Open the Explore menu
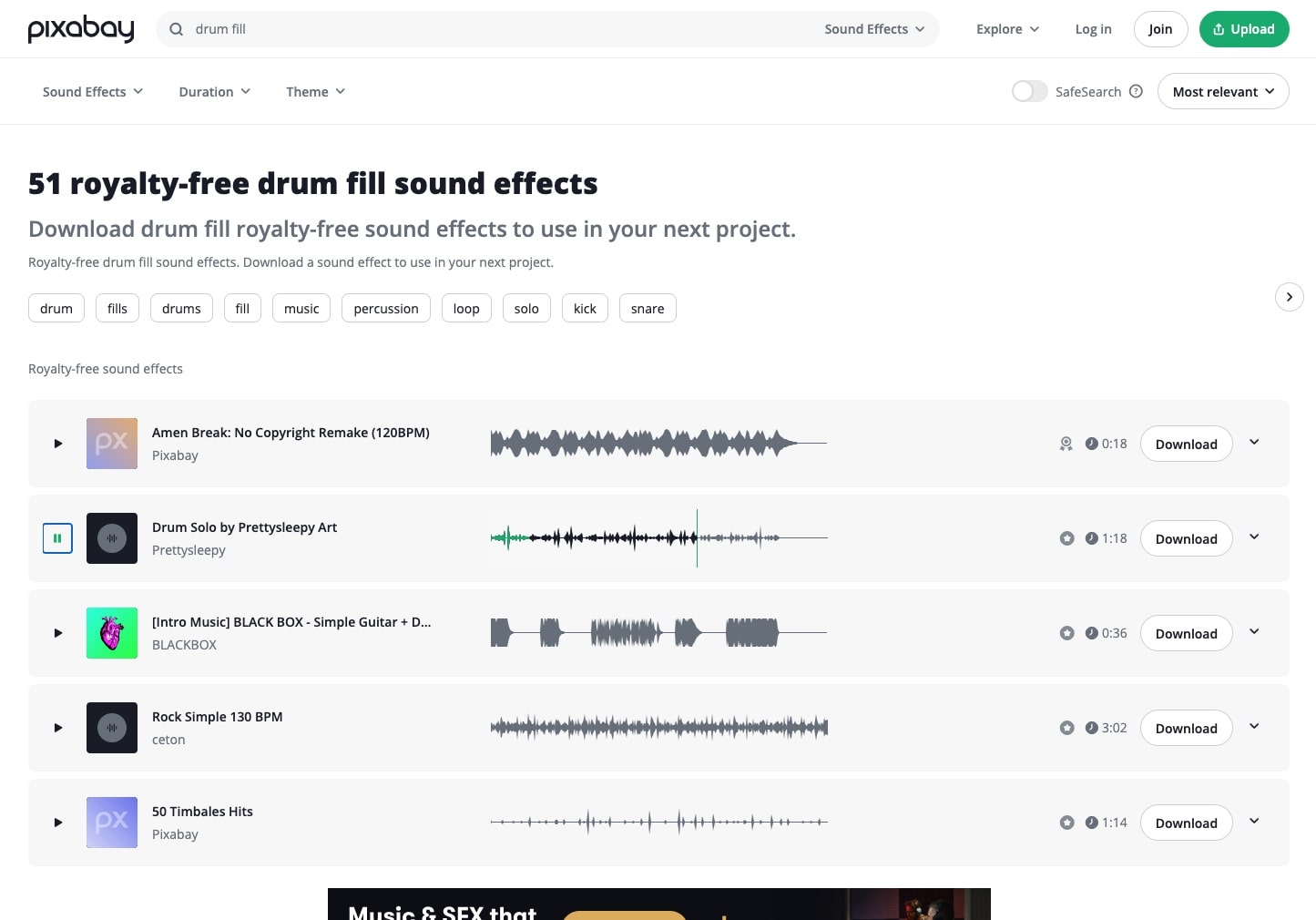Viewport: 1316px width, 920px height. click(1006, 28)
